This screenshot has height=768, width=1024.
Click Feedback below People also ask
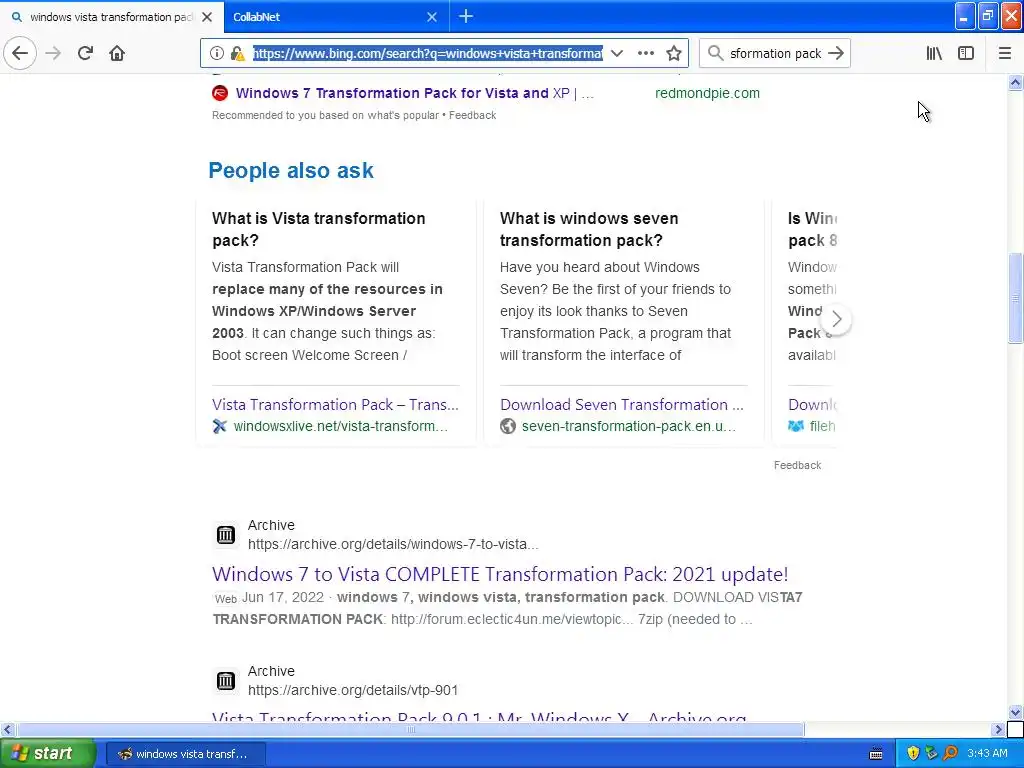click(x=797, y=465)
